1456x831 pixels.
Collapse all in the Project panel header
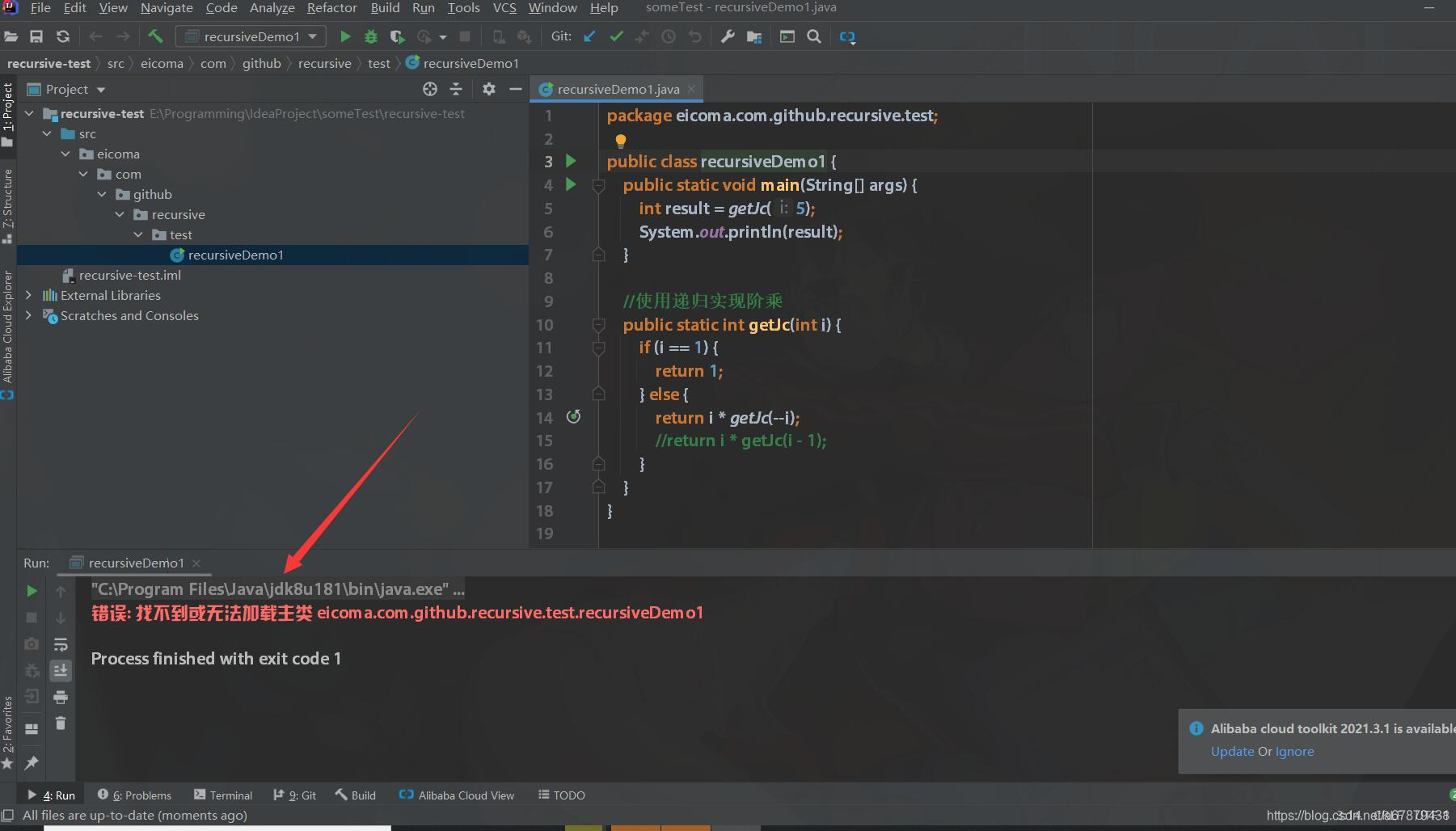pos(456,89)
